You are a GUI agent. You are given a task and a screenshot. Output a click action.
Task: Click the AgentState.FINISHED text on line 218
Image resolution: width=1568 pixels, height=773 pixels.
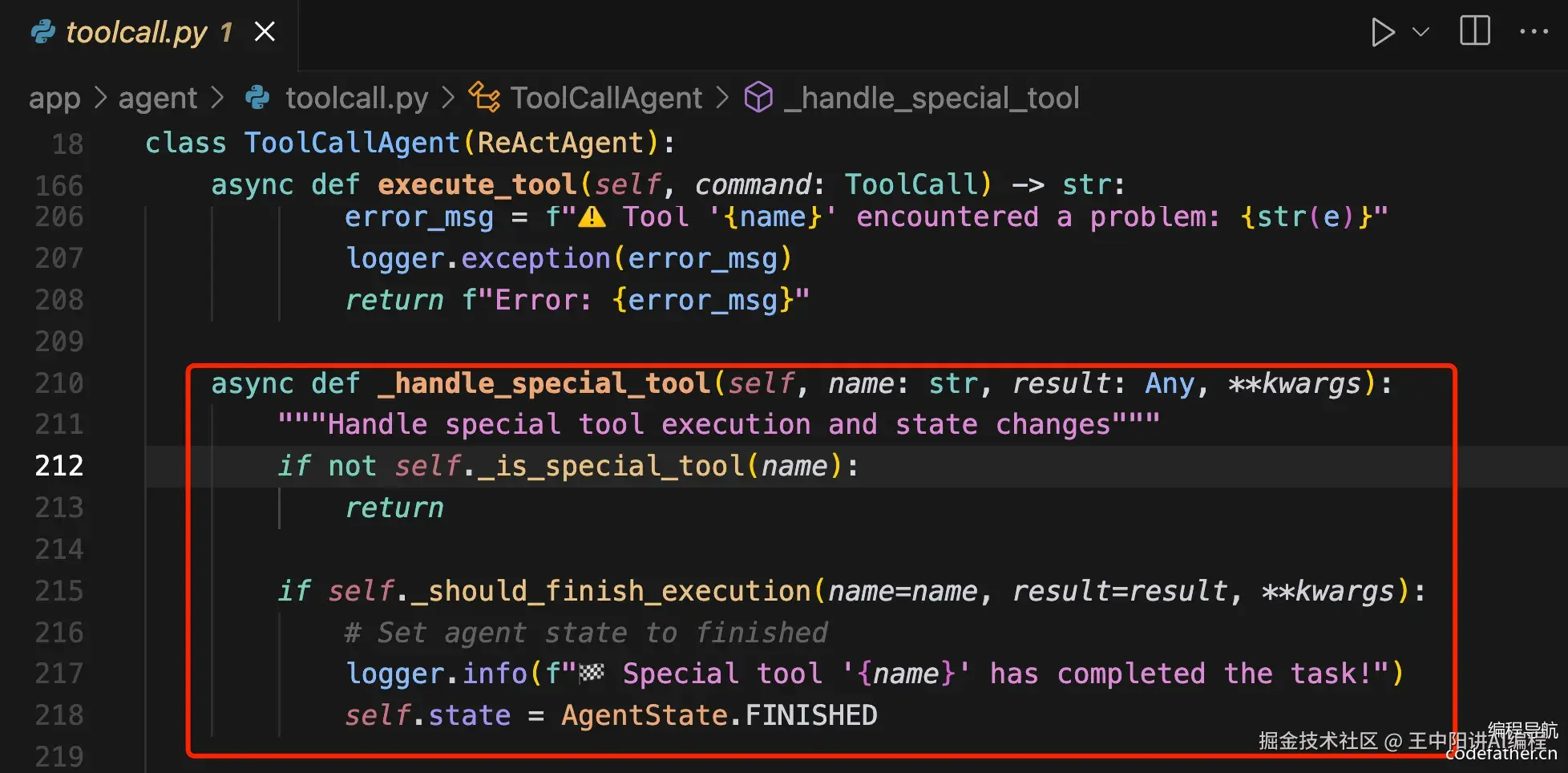click(718, 715)
